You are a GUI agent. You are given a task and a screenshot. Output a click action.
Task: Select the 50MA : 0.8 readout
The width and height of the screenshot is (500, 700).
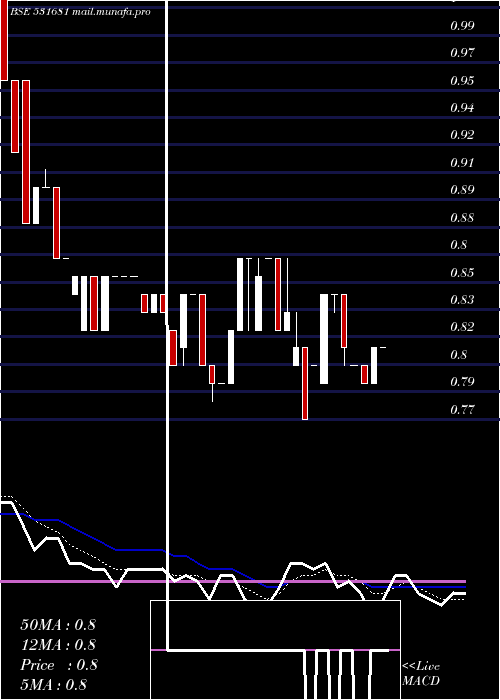pos(58,625)
